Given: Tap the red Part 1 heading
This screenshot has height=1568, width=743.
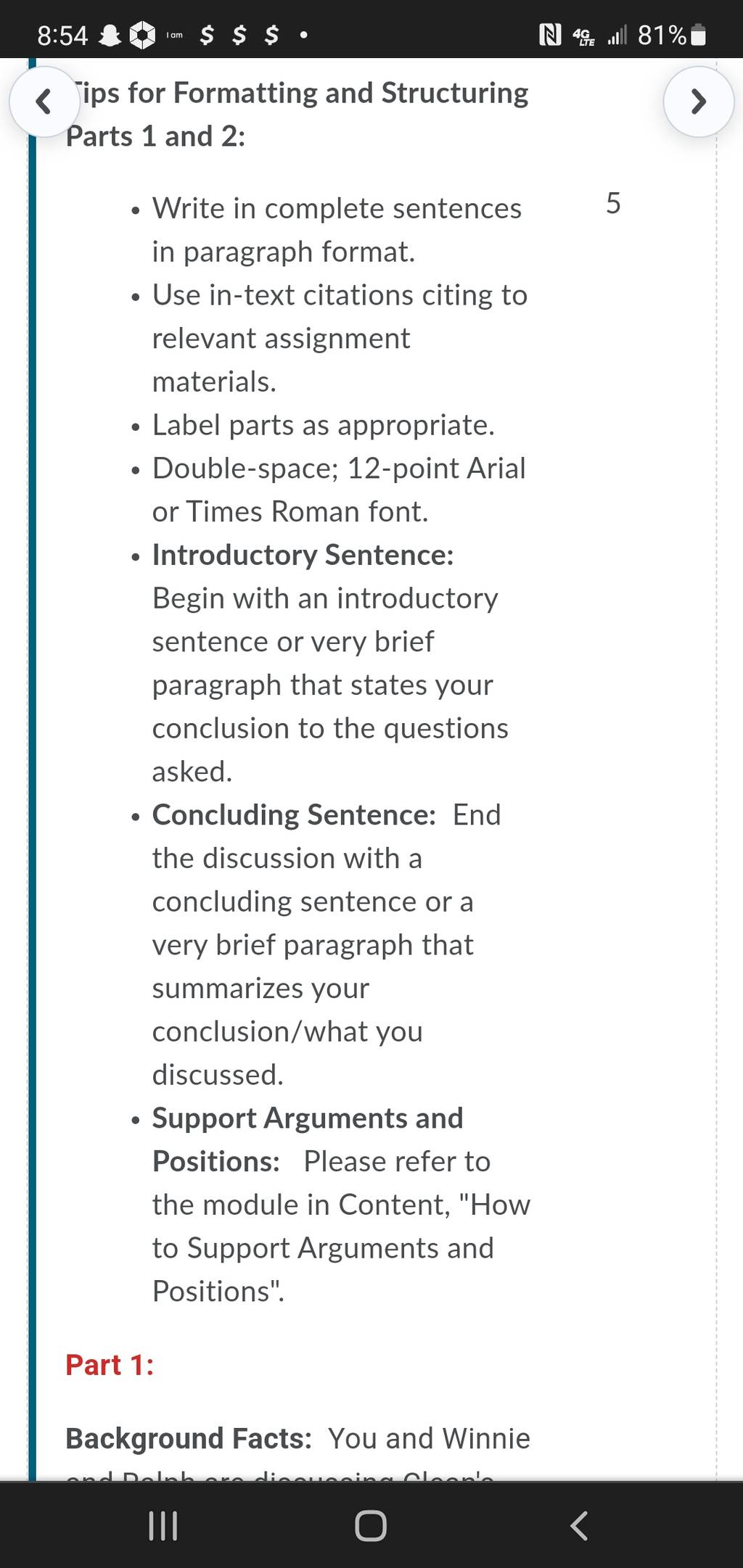Looking at the screenshot, I should click(110, 1365).
